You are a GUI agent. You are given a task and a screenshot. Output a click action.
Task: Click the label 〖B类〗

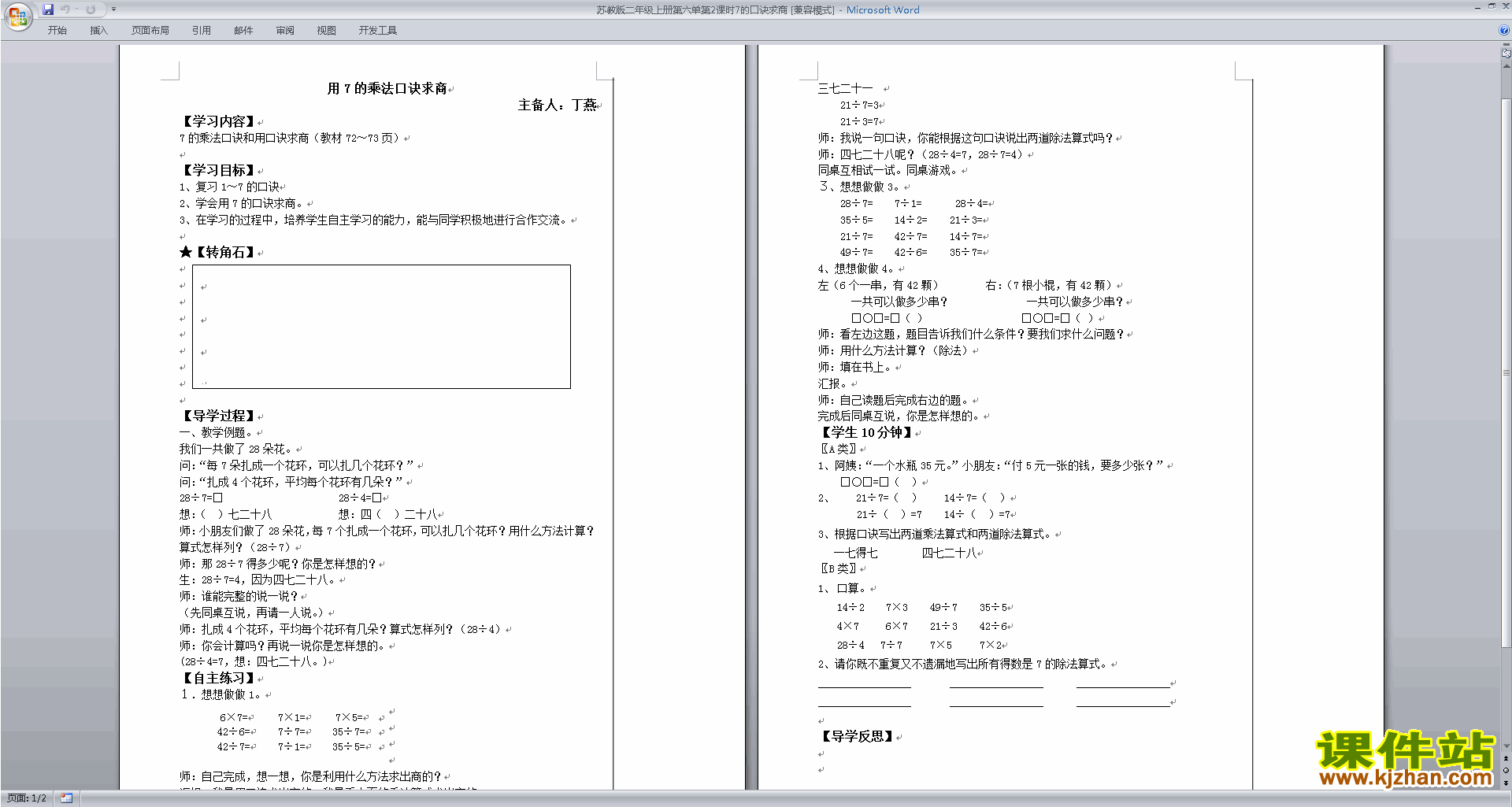click(839, 568)
